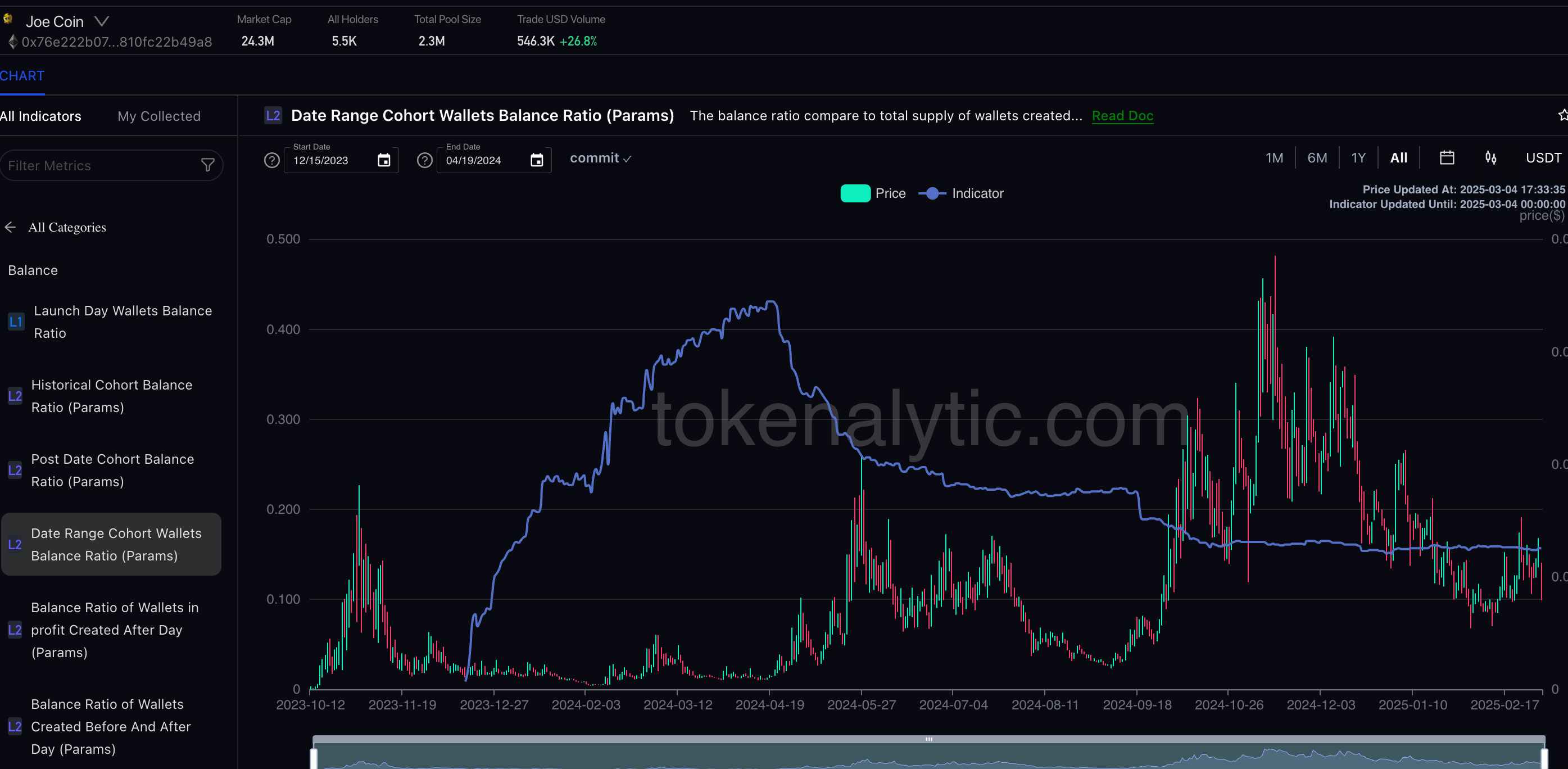This screenshot has width=1568, height=769.
Task: Click the right handle of the range slider
Action: tap(1544, 759)
